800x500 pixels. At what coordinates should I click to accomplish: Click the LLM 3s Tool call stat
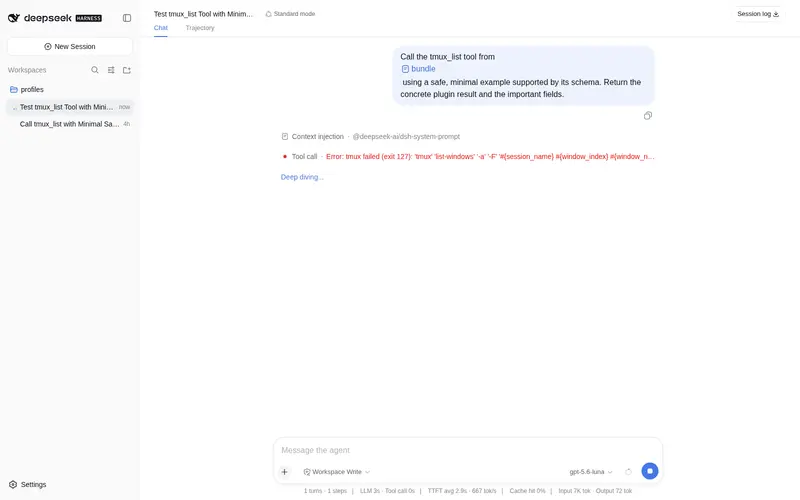387,491
